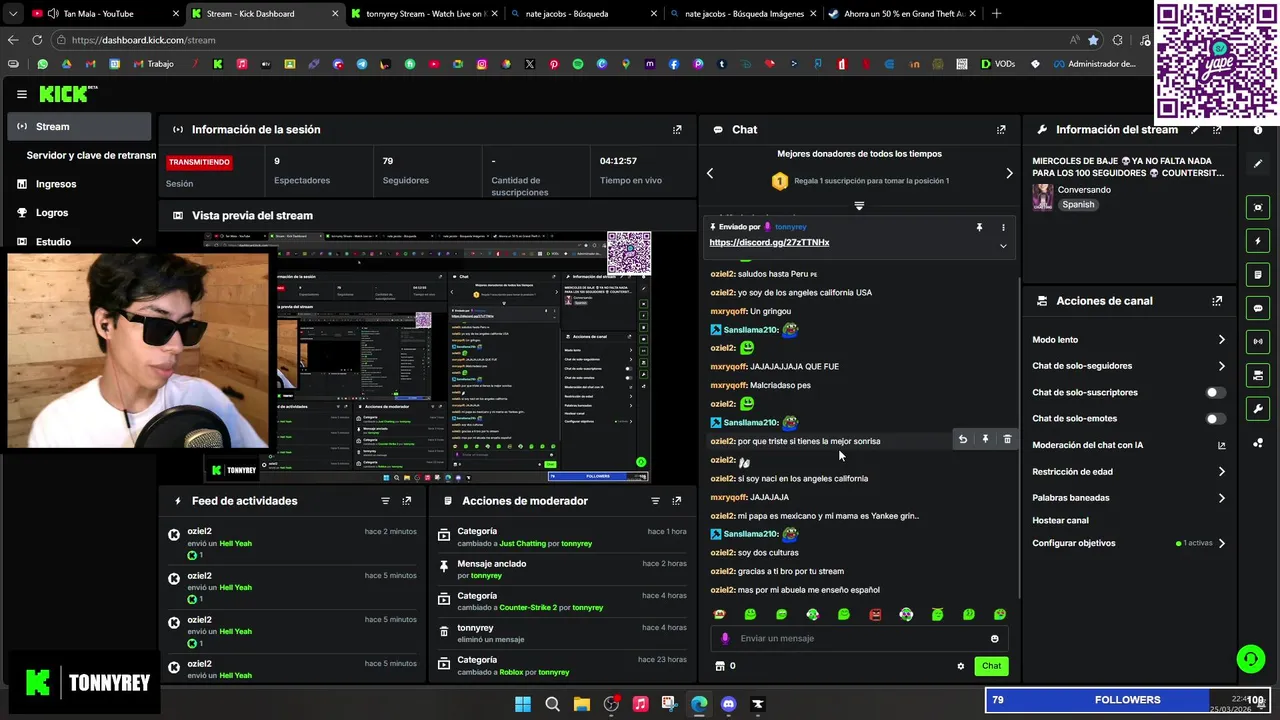Open the emoji picker in chat input
This screenshot has width=1280, height=720.
pos(994,638)
